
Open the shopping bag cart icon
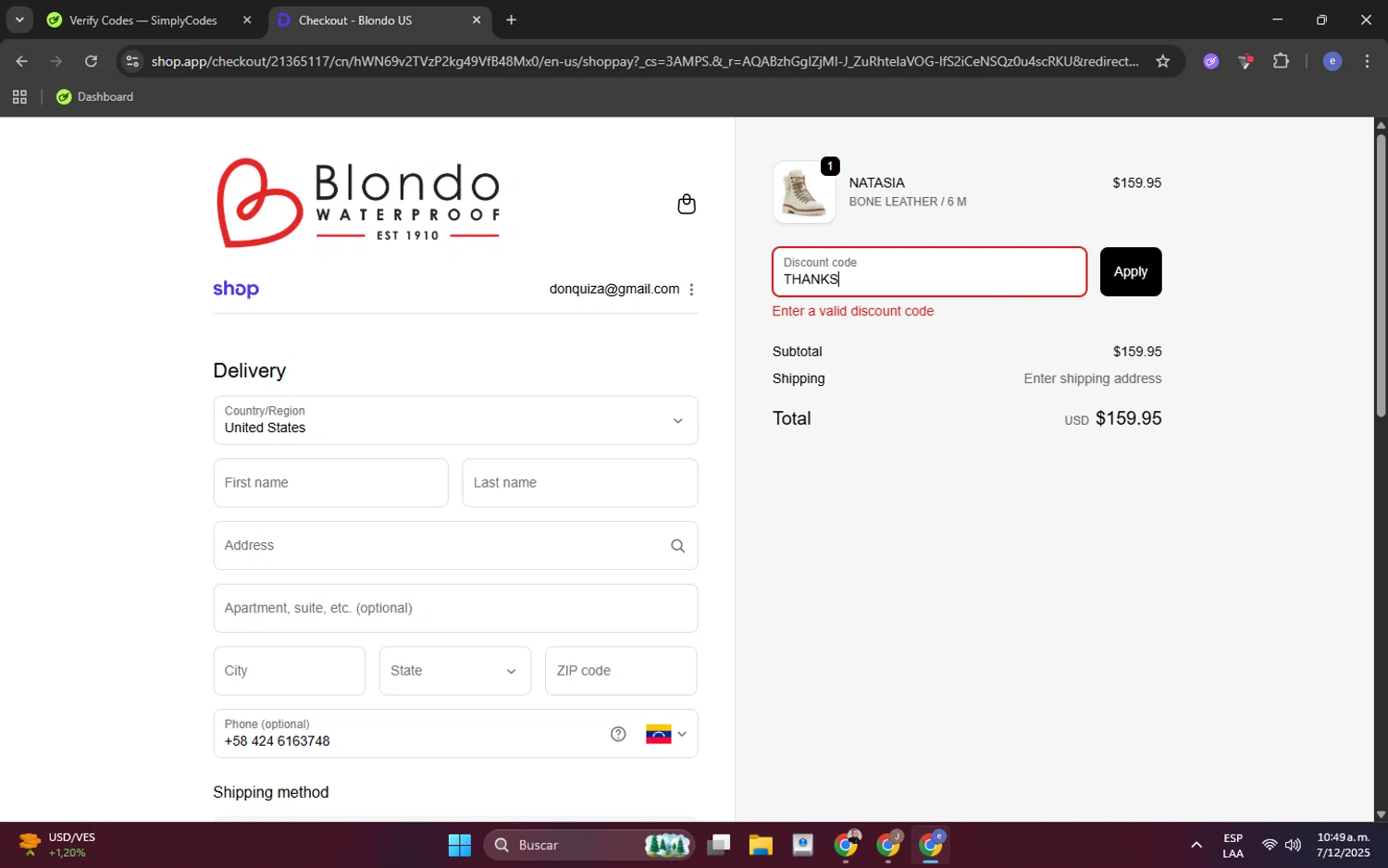(x=686, y=204)
